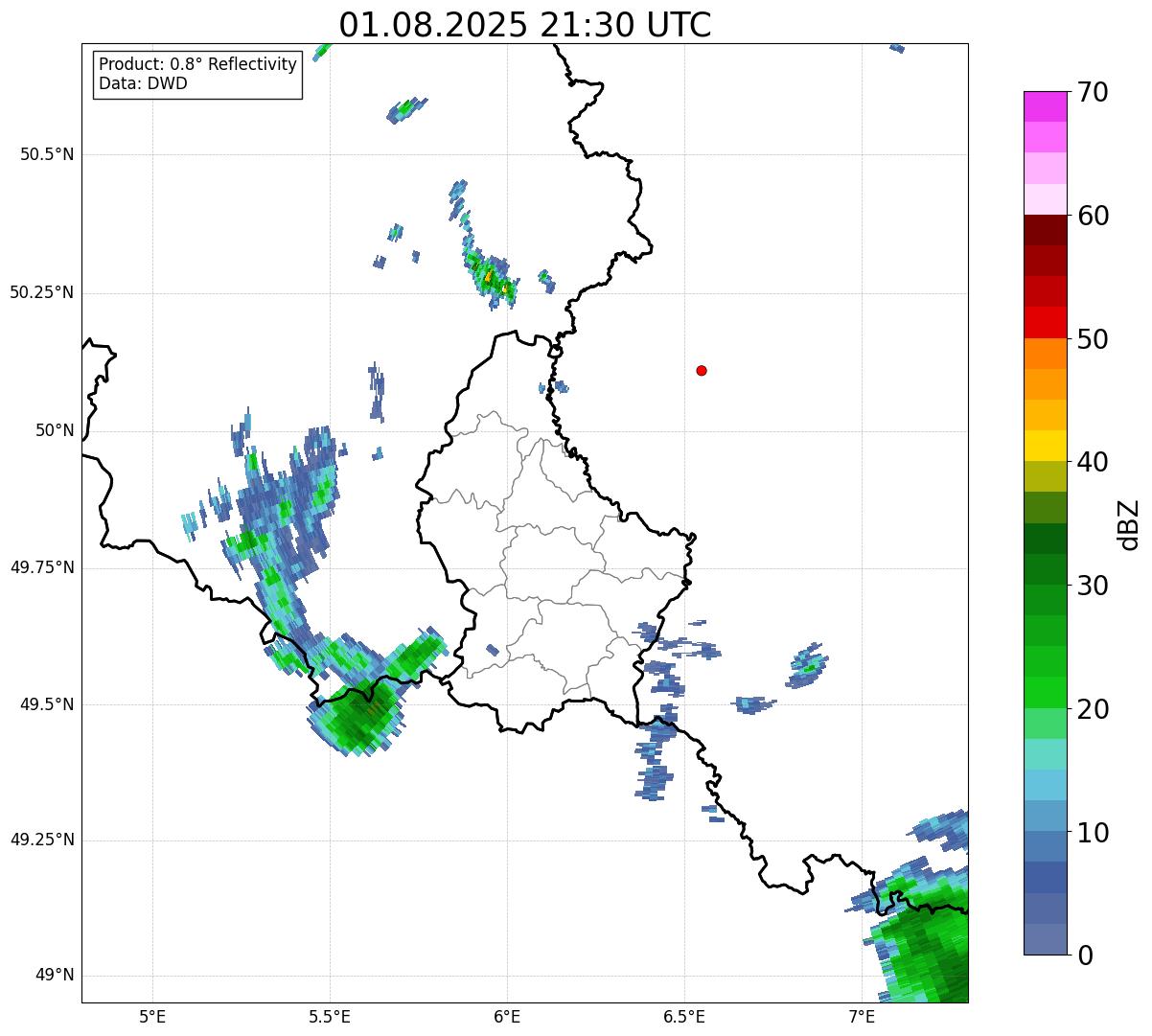Click the dark red colorbar segment below 60
This screenshot has width=1152, height=1036.
(x=1044, y=230)
